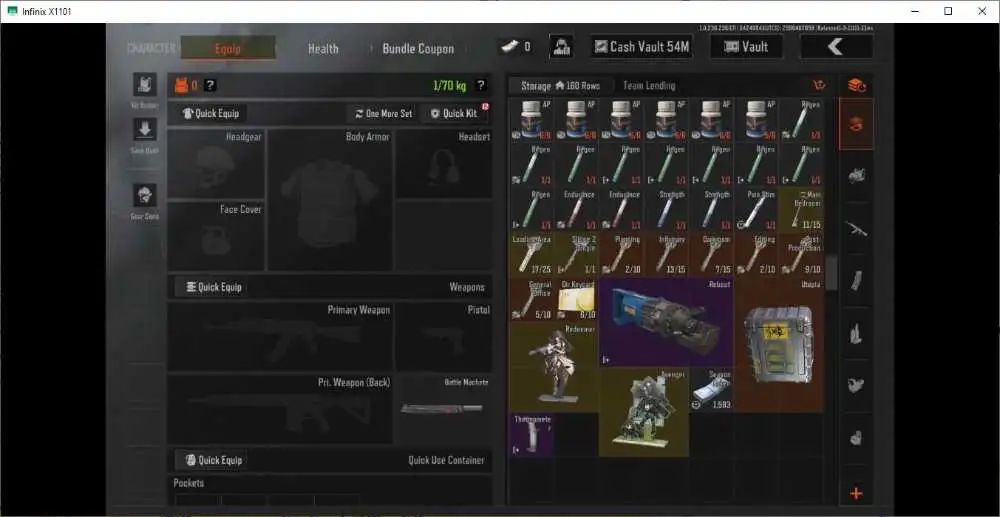Click the Pockets label
The width and height of the screenshot is (1000, 517).
click(x=189, y=483)
